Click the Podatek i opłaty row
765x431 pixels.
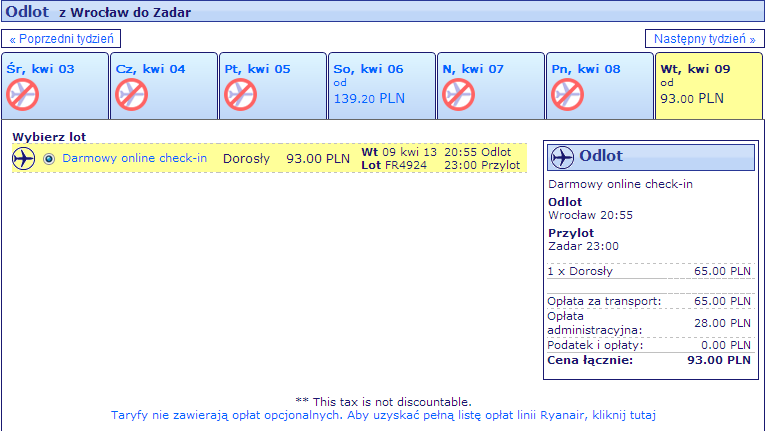tap(649, 345)
